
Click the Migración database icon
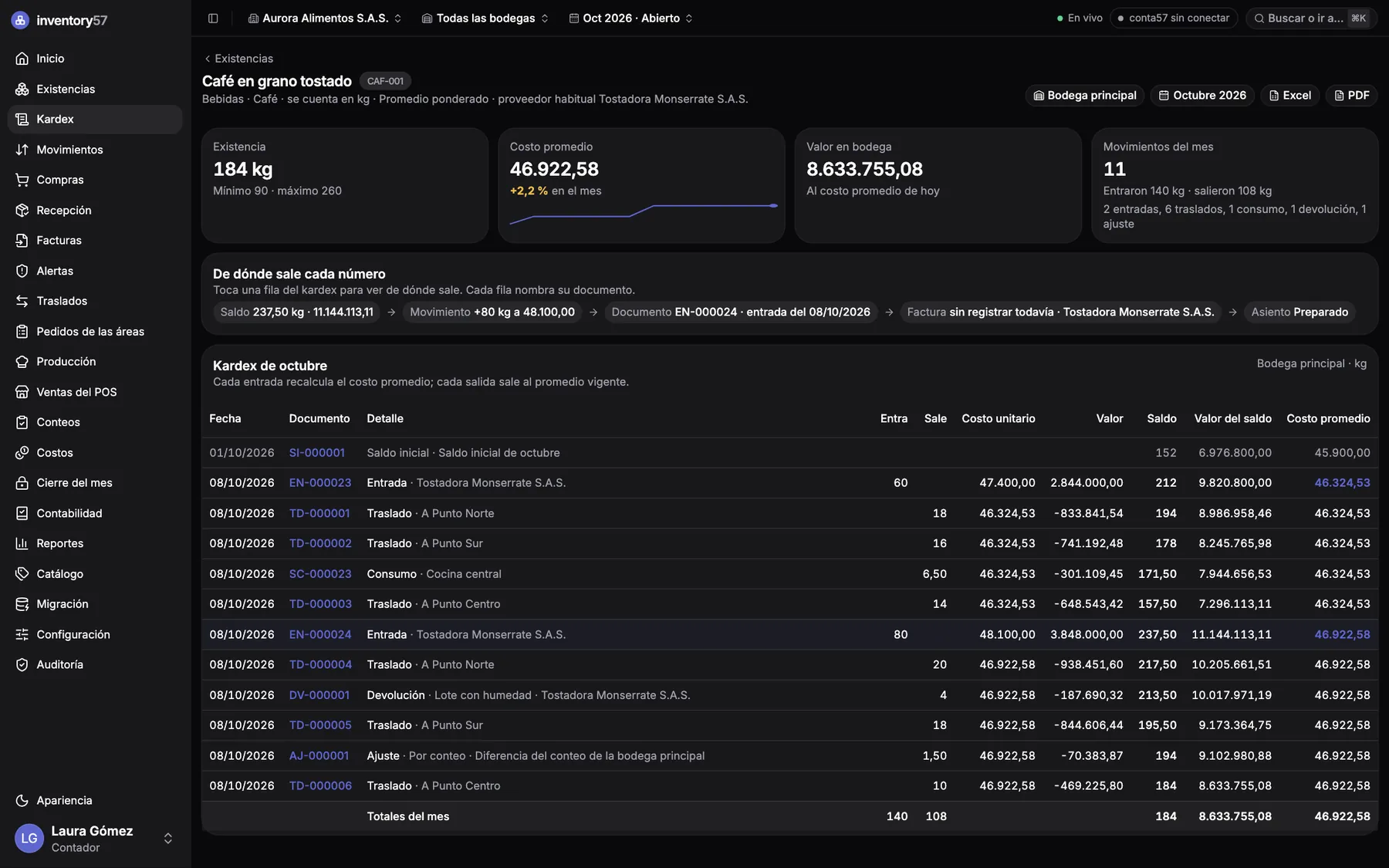22,604
